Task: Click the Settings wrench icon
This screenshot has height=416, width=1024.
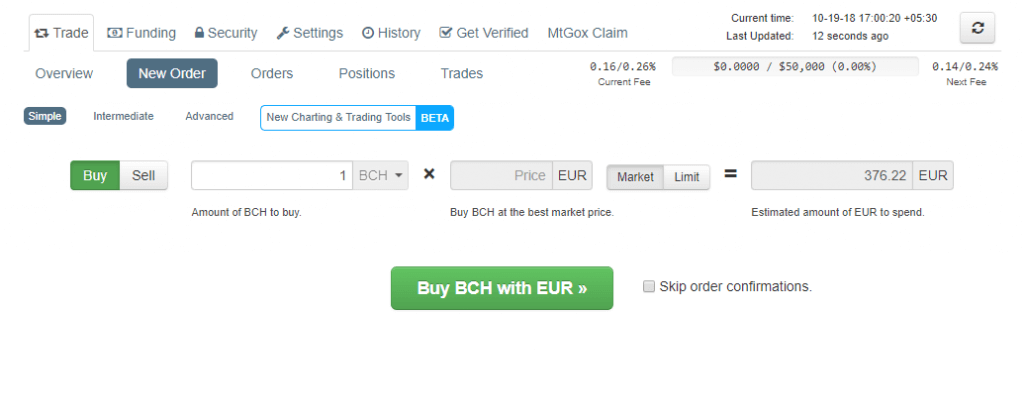Action: (283, 33)
